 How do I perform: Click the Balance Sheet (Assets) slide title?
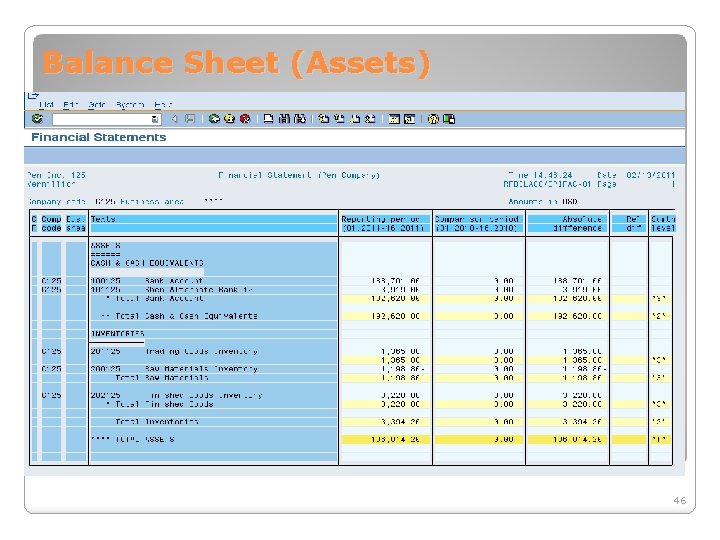point(236,62)
